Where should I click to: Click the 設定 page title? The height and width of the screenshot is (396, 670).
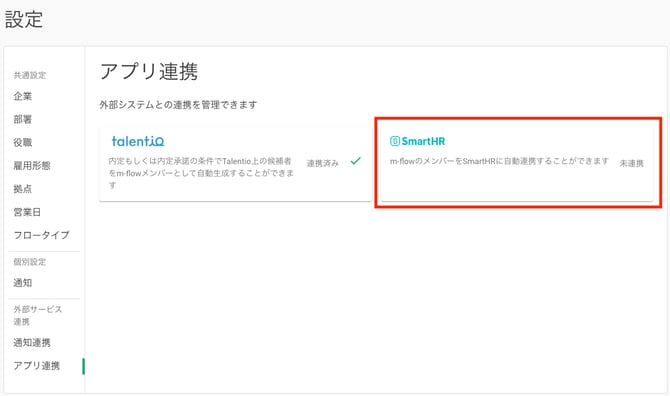[x=24, y=19]
